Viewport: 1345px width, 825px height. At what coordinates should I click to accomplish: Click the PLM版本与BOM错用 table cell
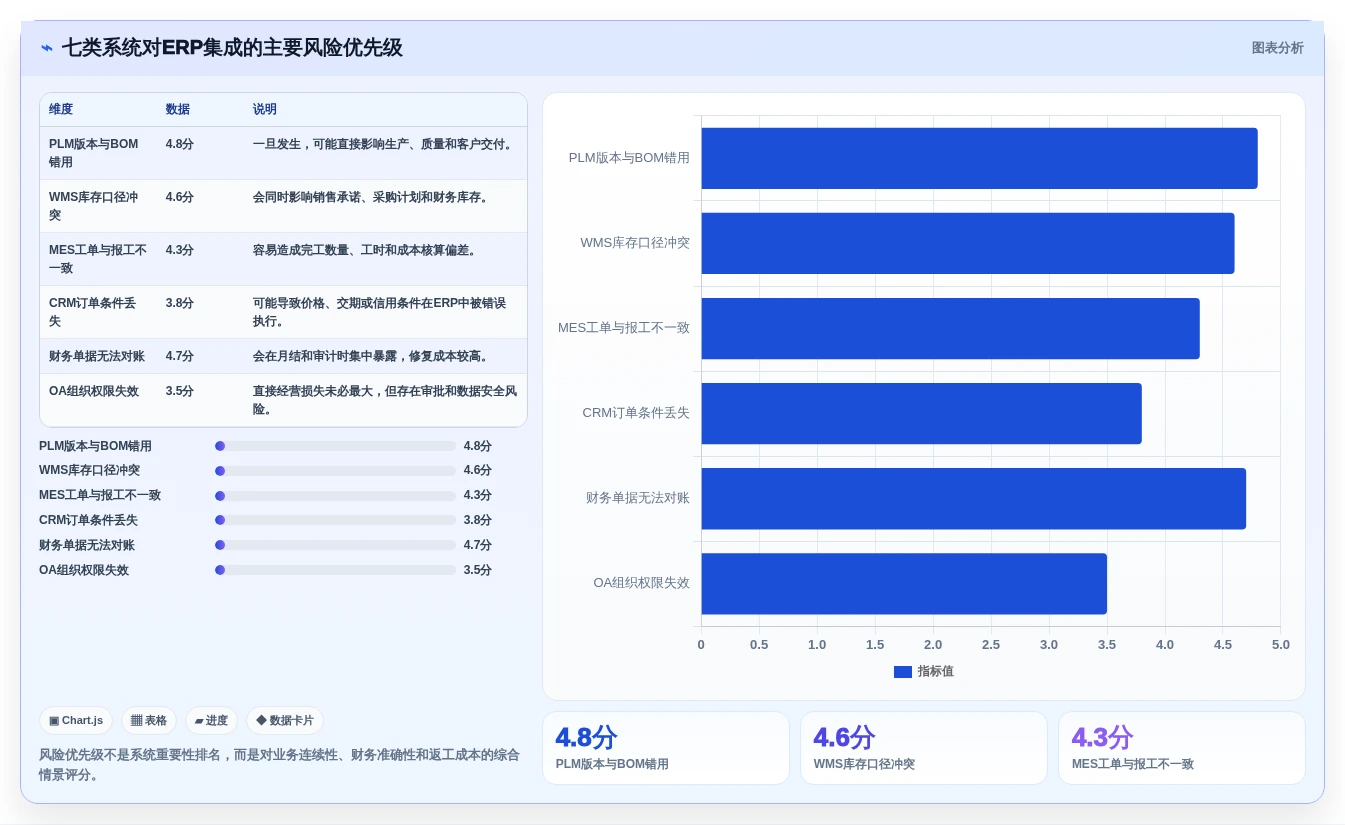98,153
